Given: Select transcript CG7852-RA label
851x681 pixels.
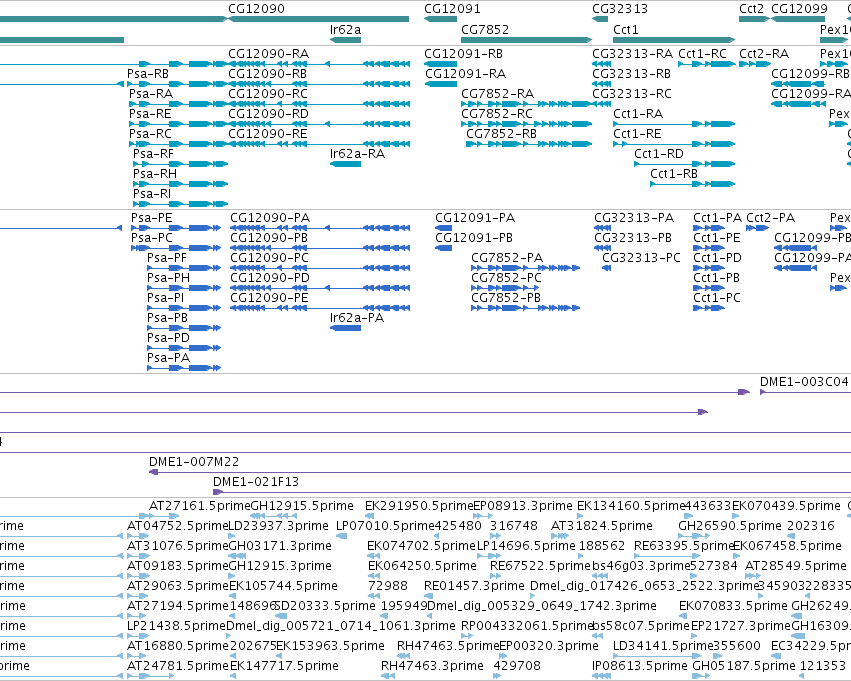Looking at the screenshot, I should (498, 94).
